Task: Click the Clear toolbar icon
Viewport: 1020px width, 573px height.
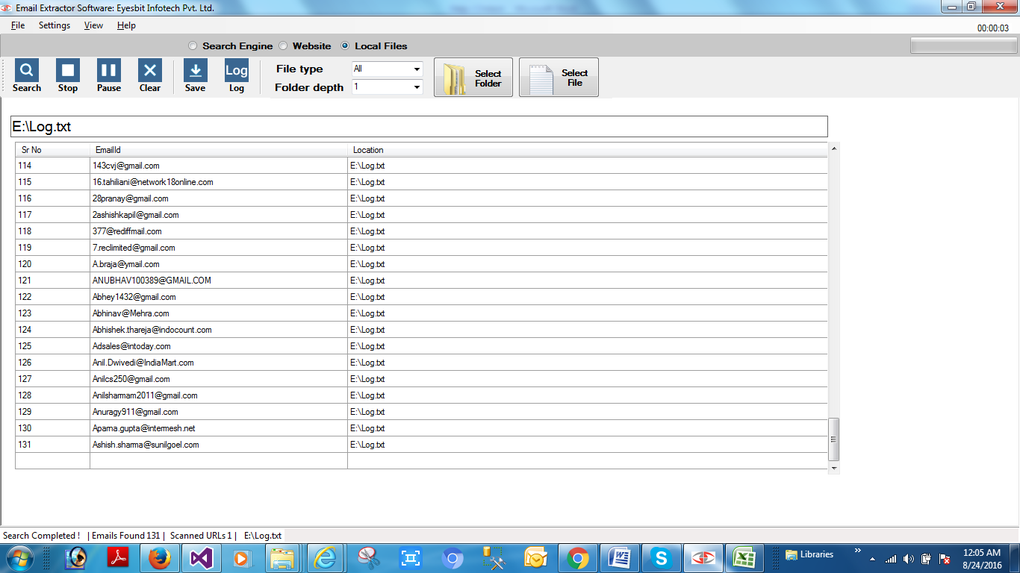Action: pos(150,75)
